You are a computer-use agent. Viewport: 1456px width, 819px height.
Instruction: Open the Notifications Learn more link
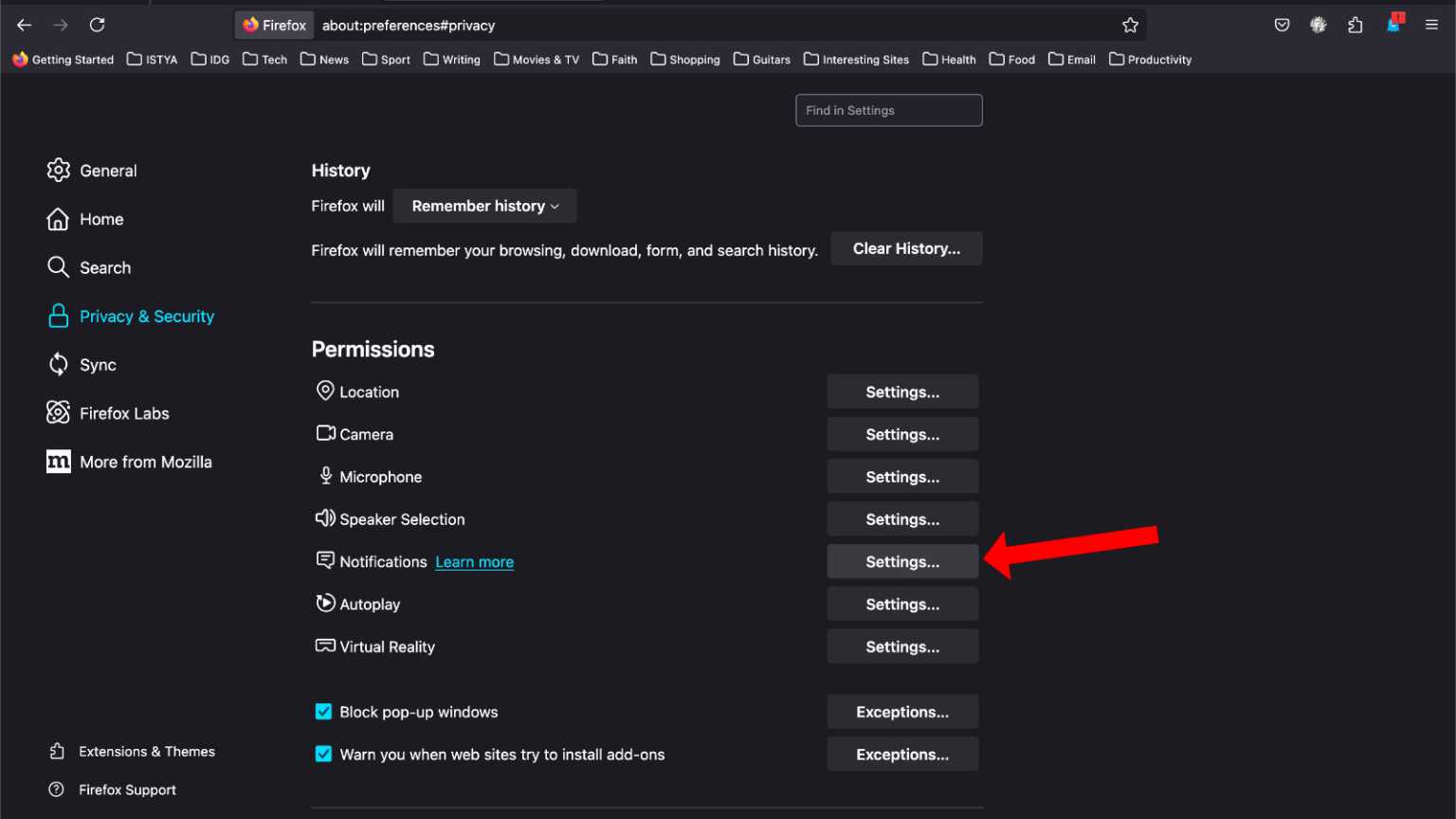coord(474,561)
